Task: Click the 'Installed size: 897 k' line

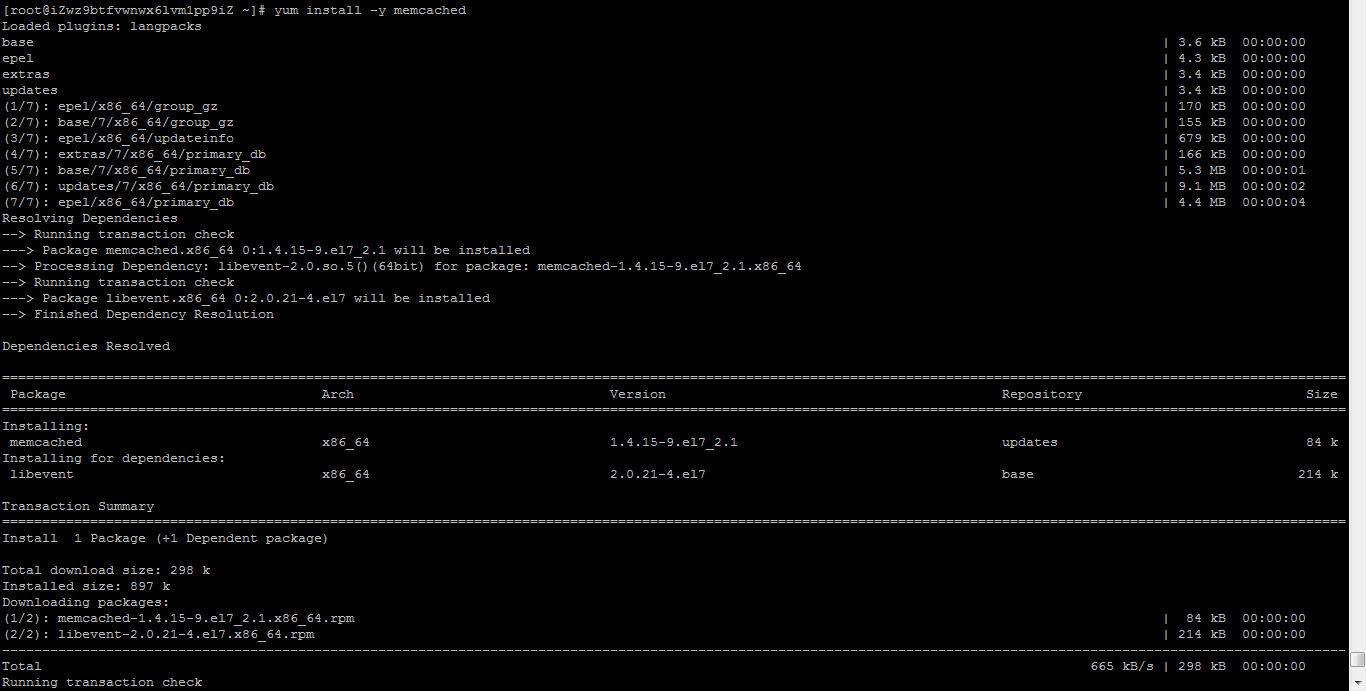Action: point(86,586)
